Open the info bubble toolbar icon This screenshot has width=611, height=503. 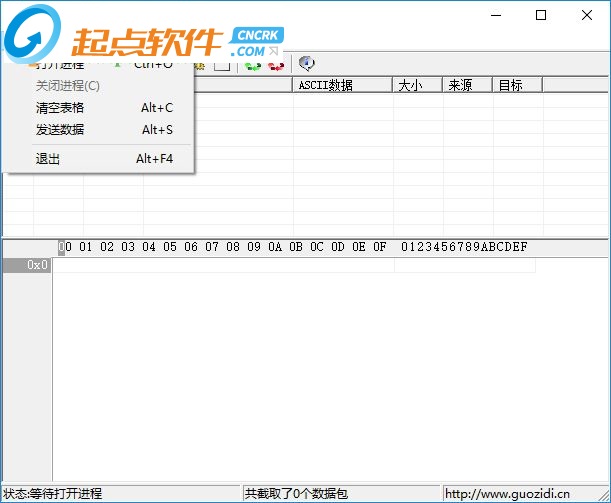coord(307,64)
